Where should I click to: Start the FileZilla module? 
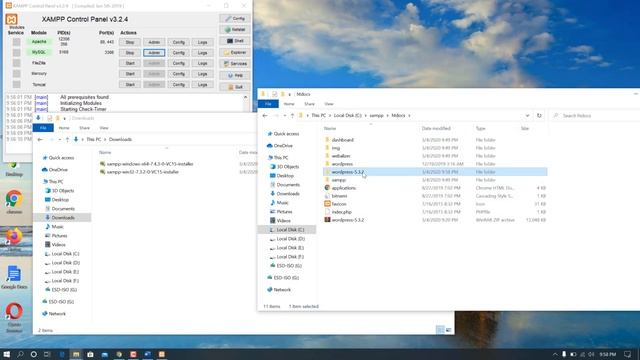point(130,63)
